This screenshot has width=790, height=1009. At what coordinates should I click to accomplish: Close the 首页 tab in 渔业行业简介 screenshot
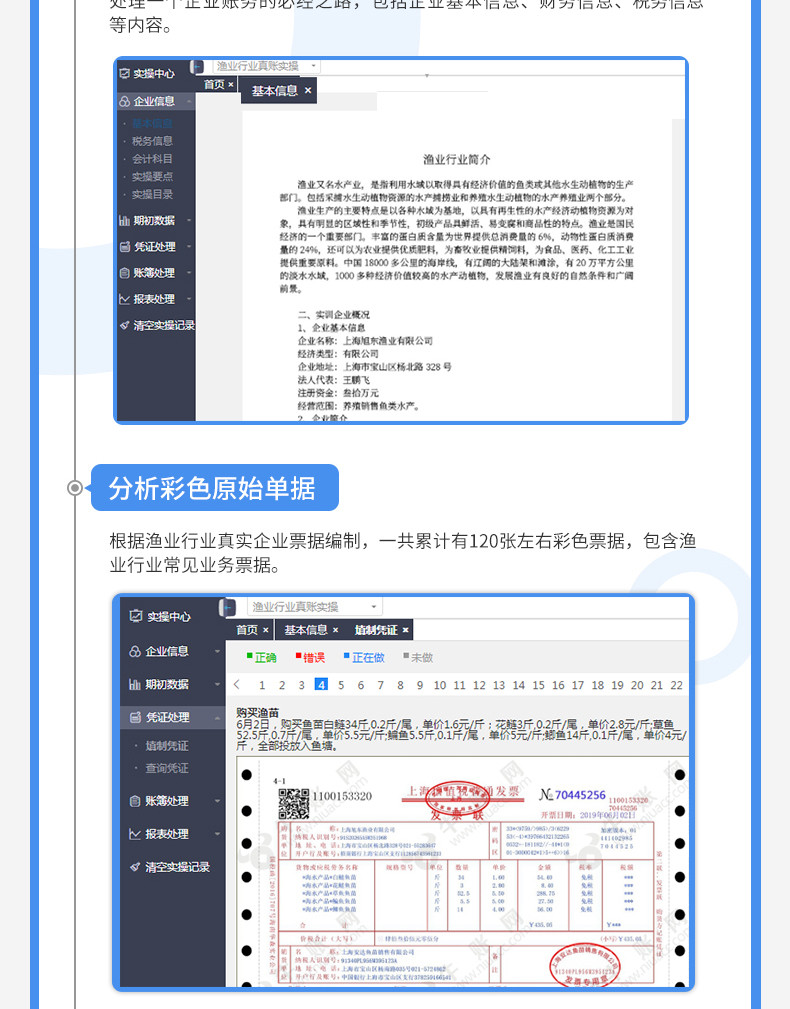(x=231, y=84)
